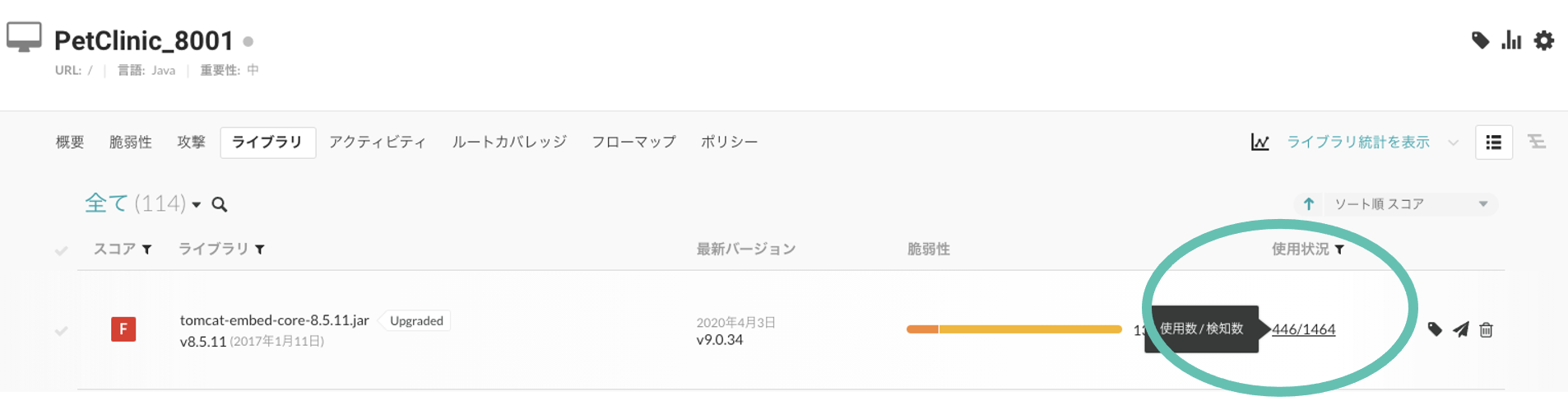This screenshot has width=1568, height=420.
Task: Toggle the sort direction up arrow
Action: point(1309,203)
